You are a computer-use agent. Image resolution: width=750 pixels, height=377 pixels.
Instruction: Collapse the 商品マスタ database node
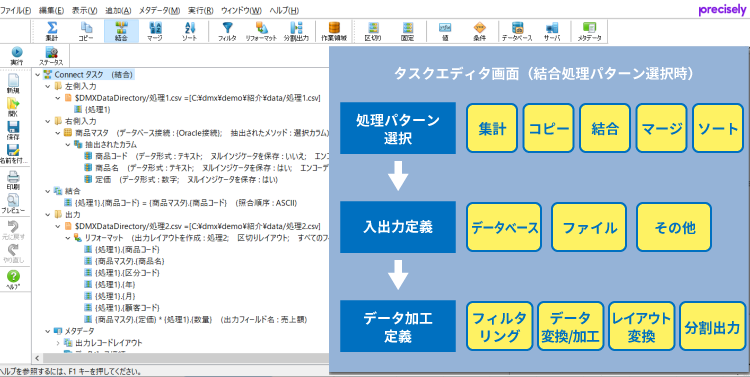tap(58, 133)
